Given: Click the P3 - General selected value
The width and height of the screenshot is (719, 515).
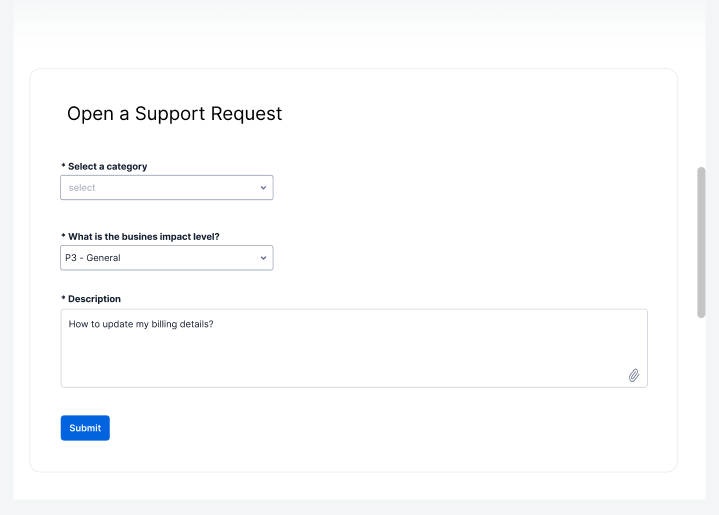Looking at the screenshot, I should 93,258.
